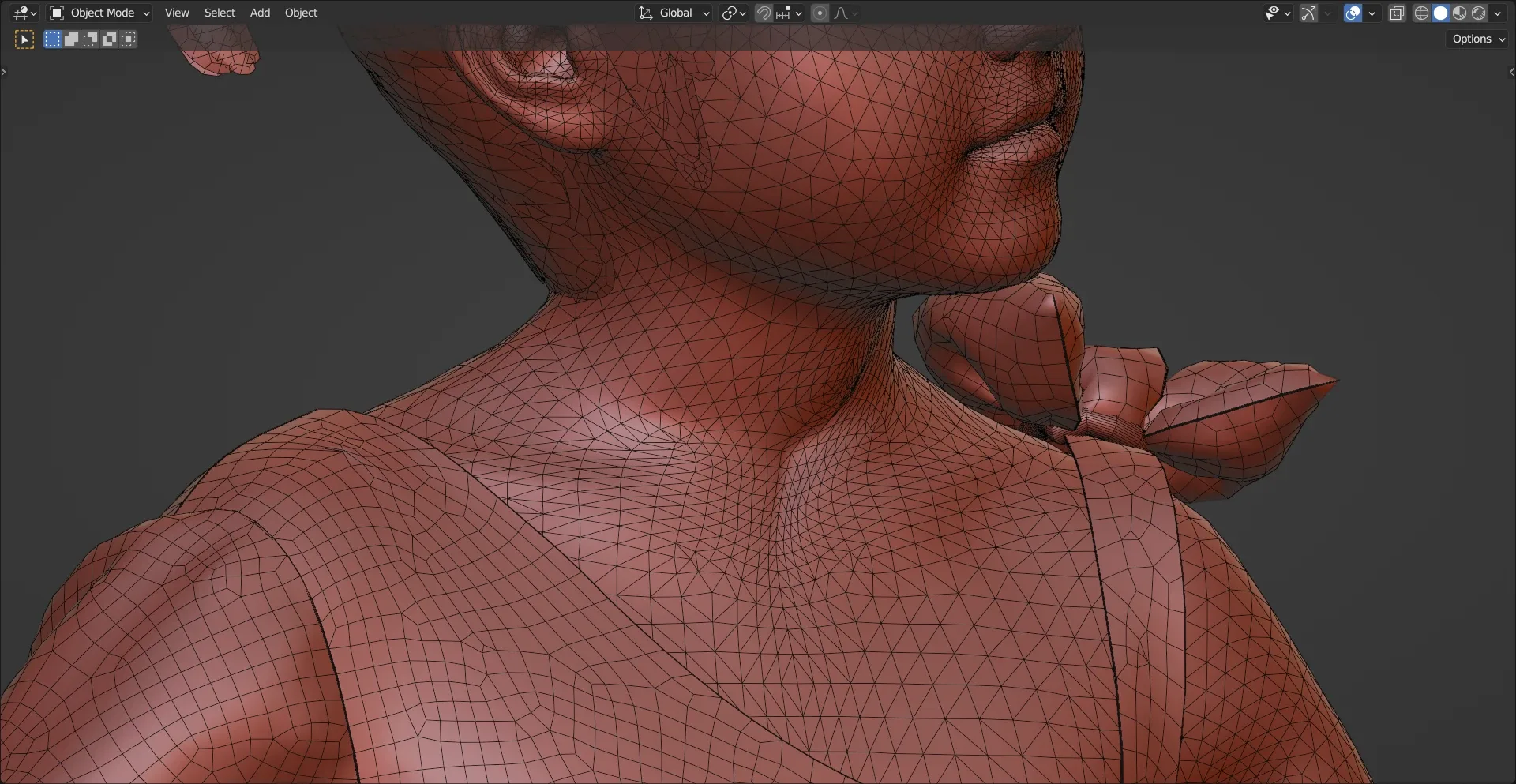1516x784 pixels.
Task: Switch to material preview shading
Action: pyautogui.click(x=1459, y=13)
